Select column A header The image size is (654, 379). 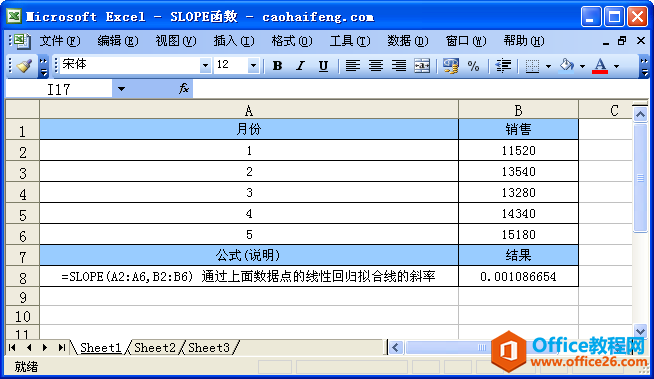[x=249, y=110]
